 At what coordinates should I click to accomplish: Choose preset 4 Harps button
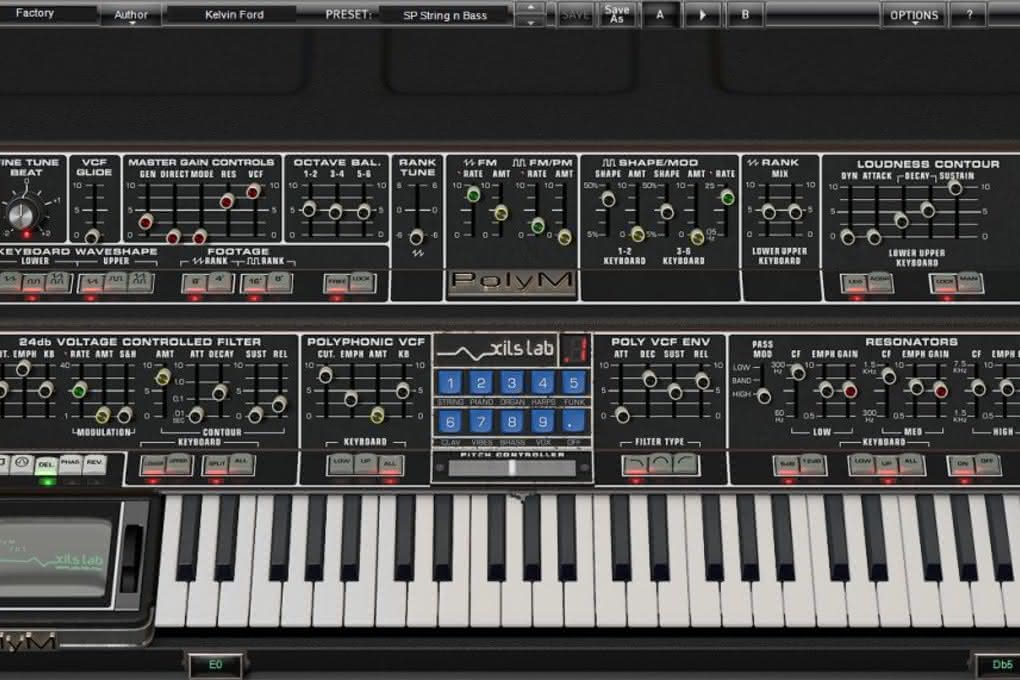[x=543, y=383]
